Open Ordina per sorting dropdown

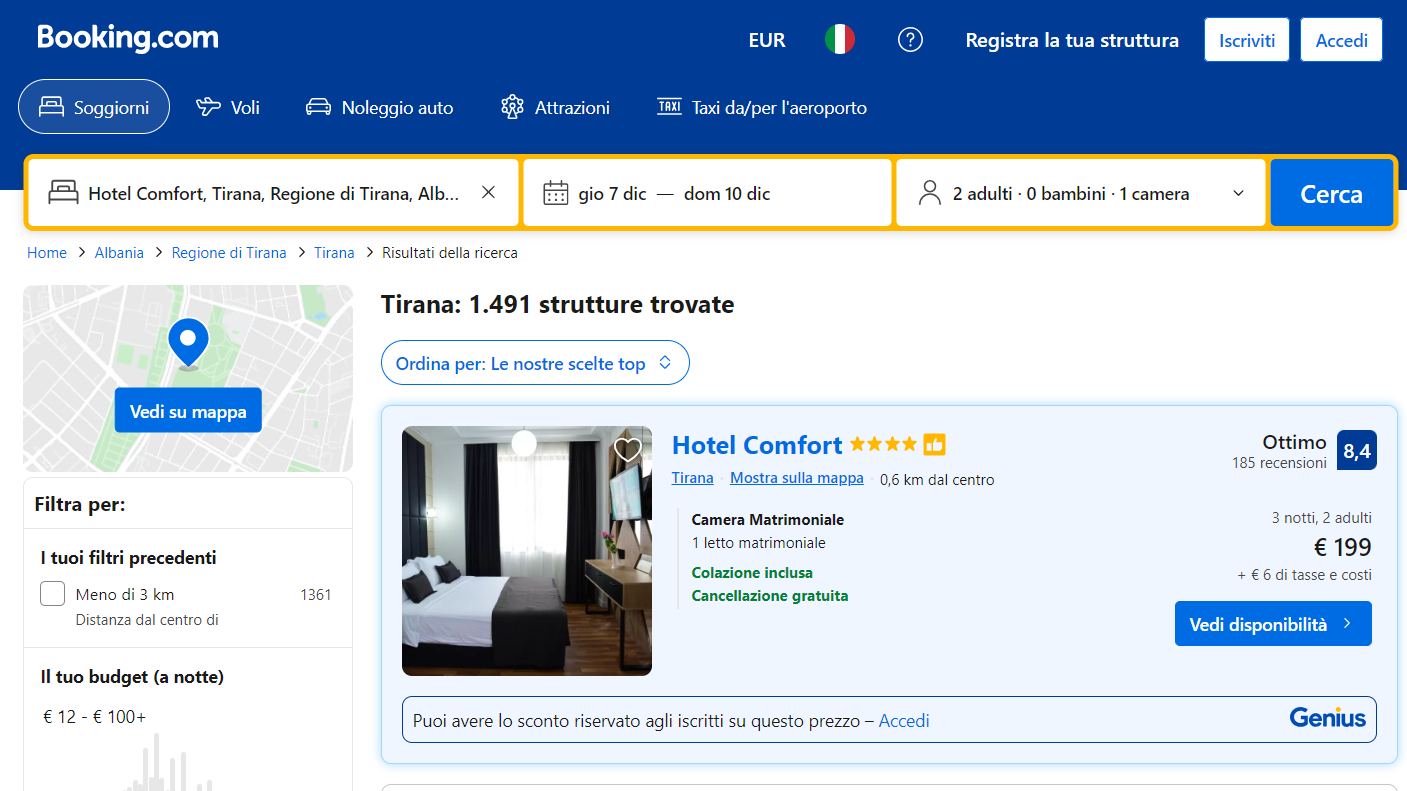(535, 364)
